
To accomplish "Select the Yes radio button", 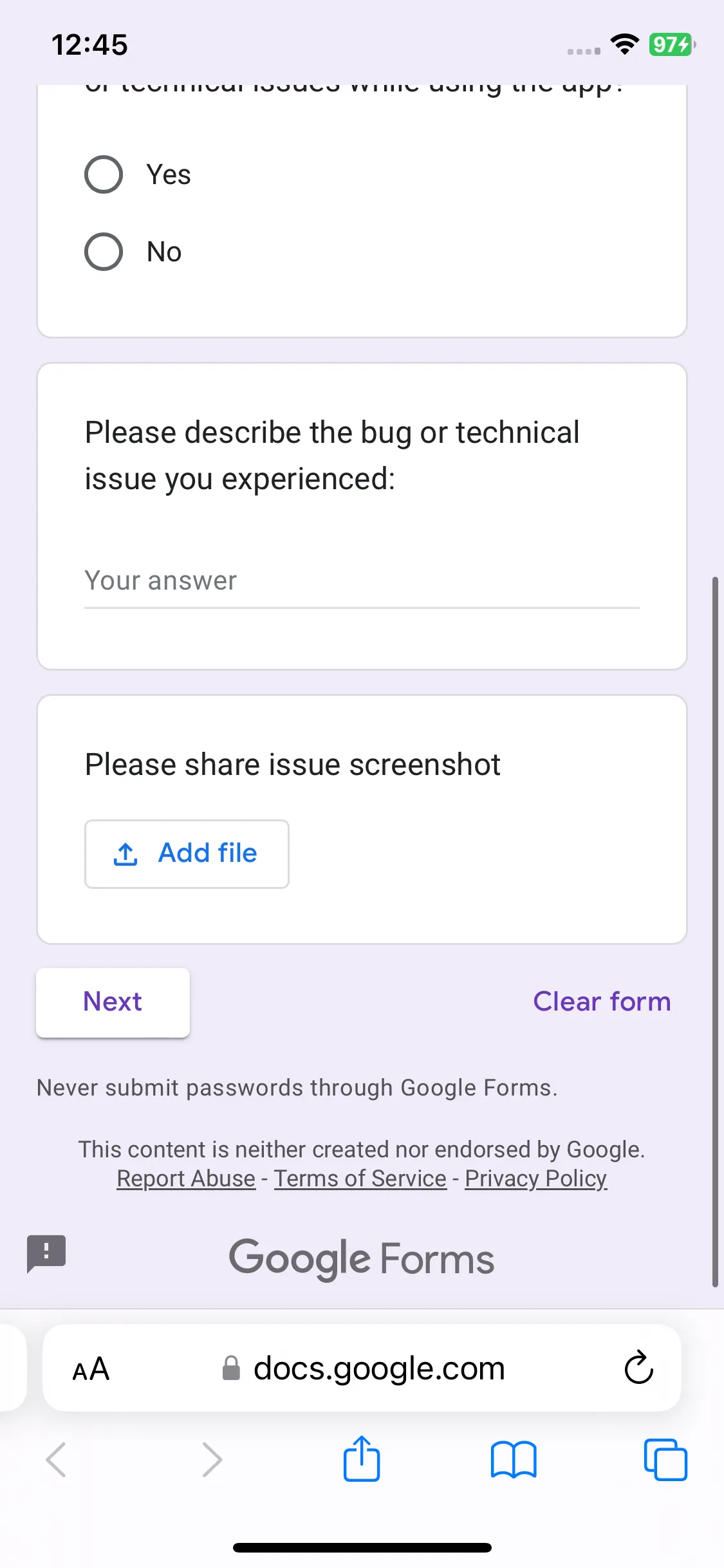I will (104, 174).
